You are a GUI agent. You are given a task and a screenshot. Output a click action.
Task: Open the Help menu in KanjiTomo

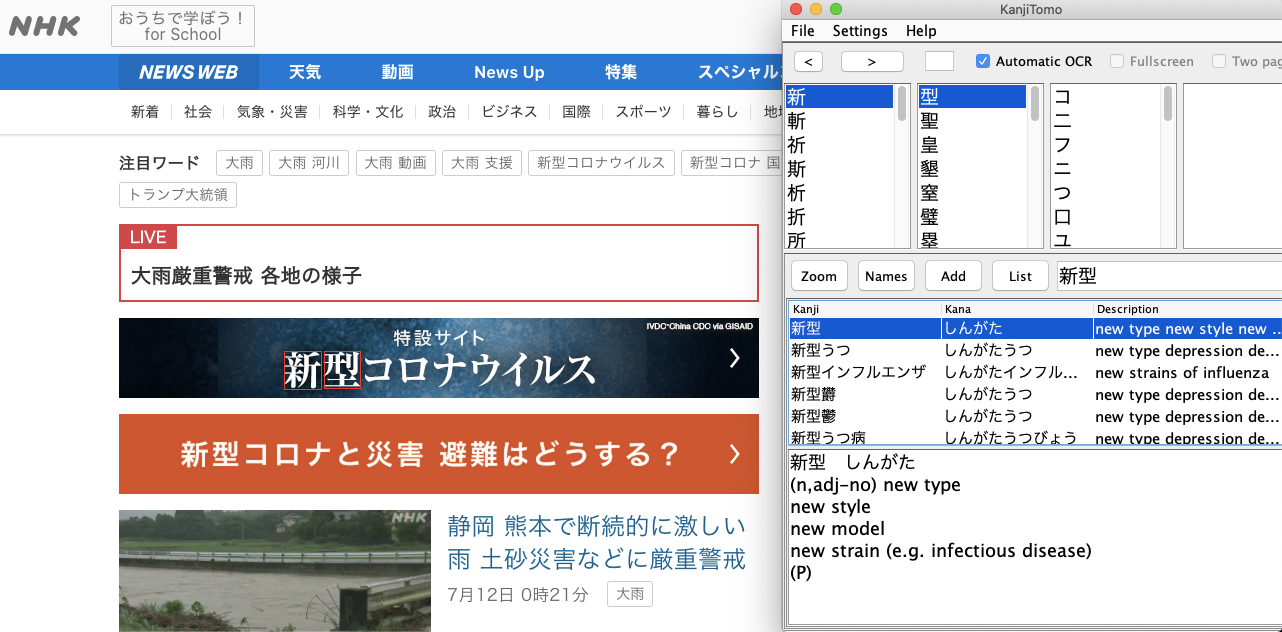click(921, 31)
